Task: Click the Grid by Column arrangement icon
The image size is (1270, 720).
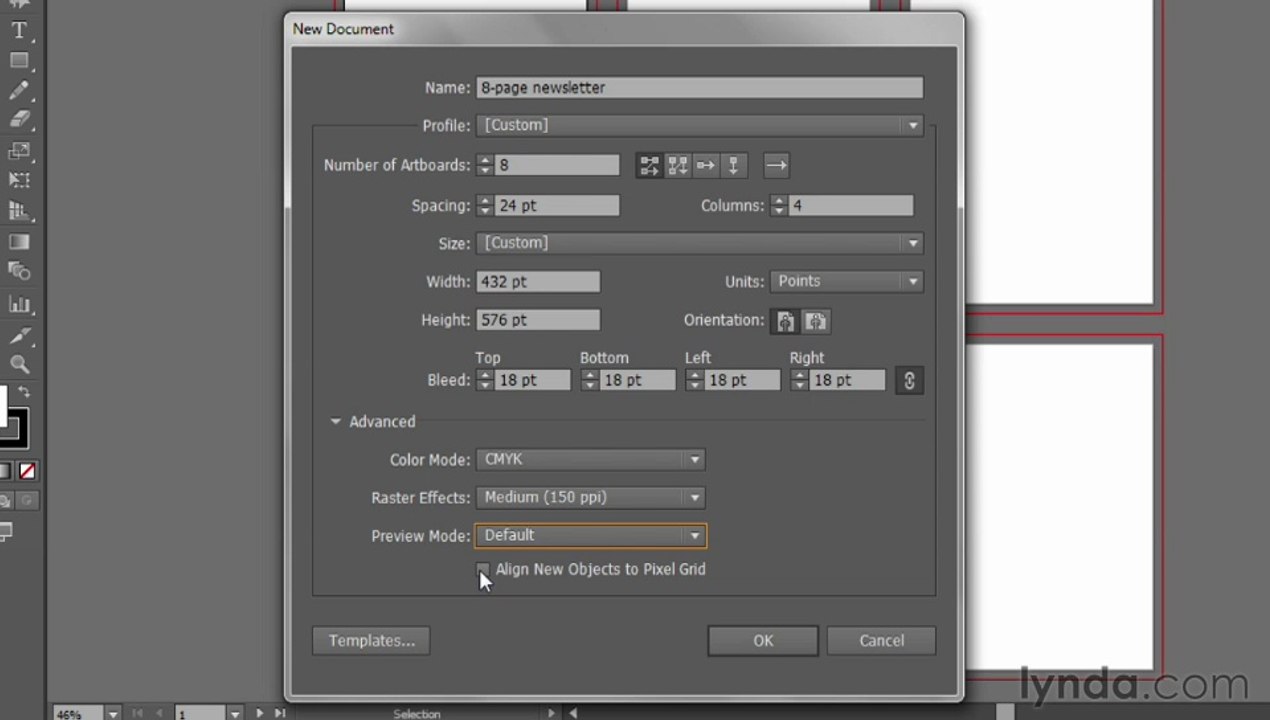Action: 677,166
